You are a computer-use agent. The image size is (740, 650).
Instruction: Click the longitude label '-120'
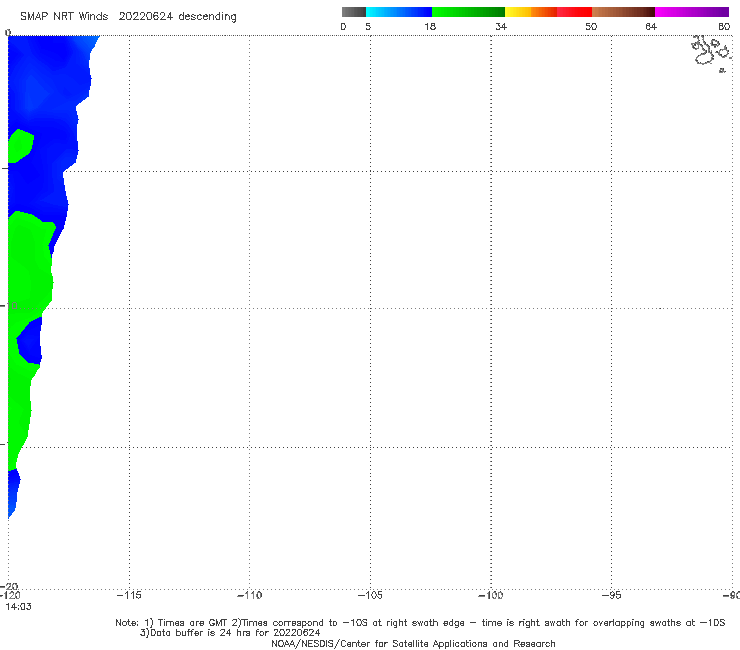pos(10,596)
